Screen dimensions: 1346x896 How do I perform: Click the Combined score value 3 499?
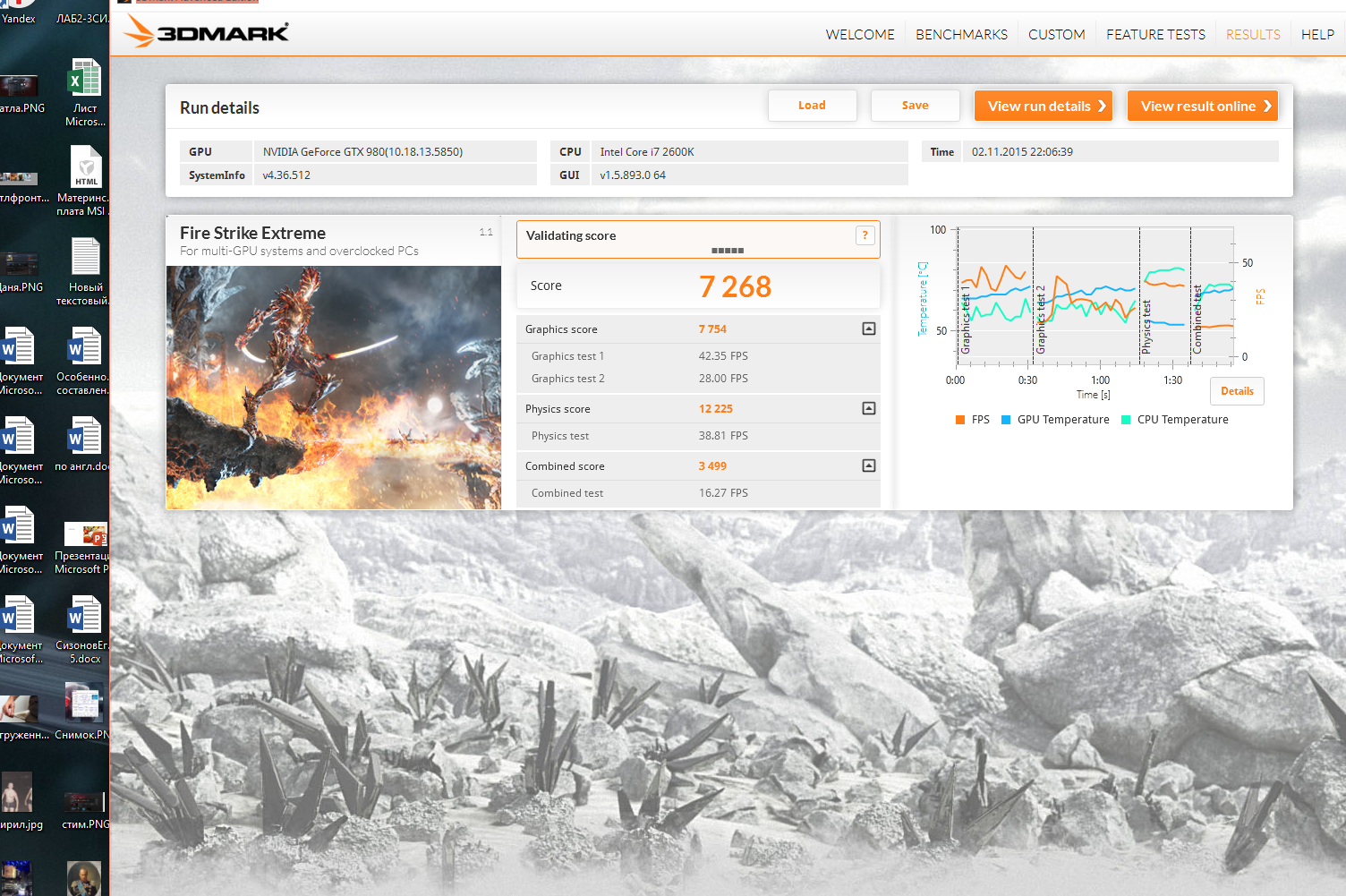[x=712, y=466]
